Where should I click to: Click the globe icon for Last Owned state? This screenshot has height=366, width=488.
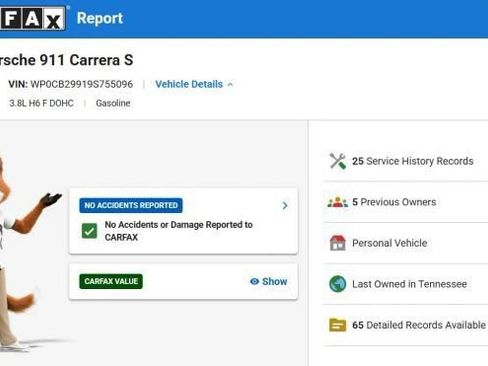[337, 284]
